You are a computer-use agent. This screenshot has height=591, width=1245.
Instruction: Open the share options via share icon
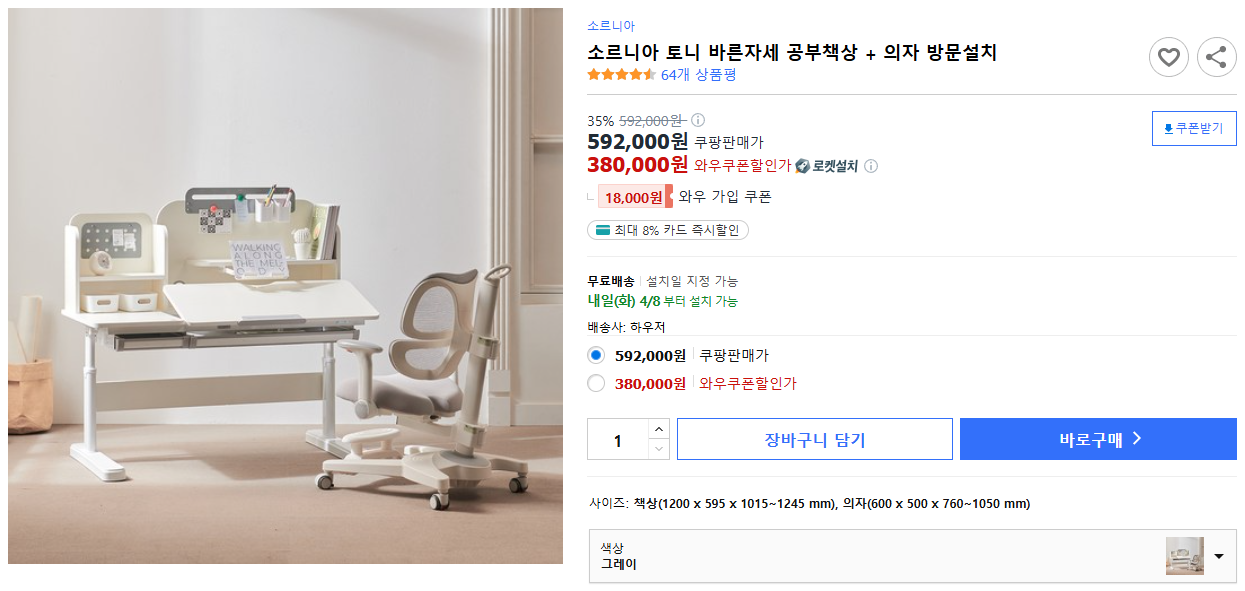[x=1216, y=57]
